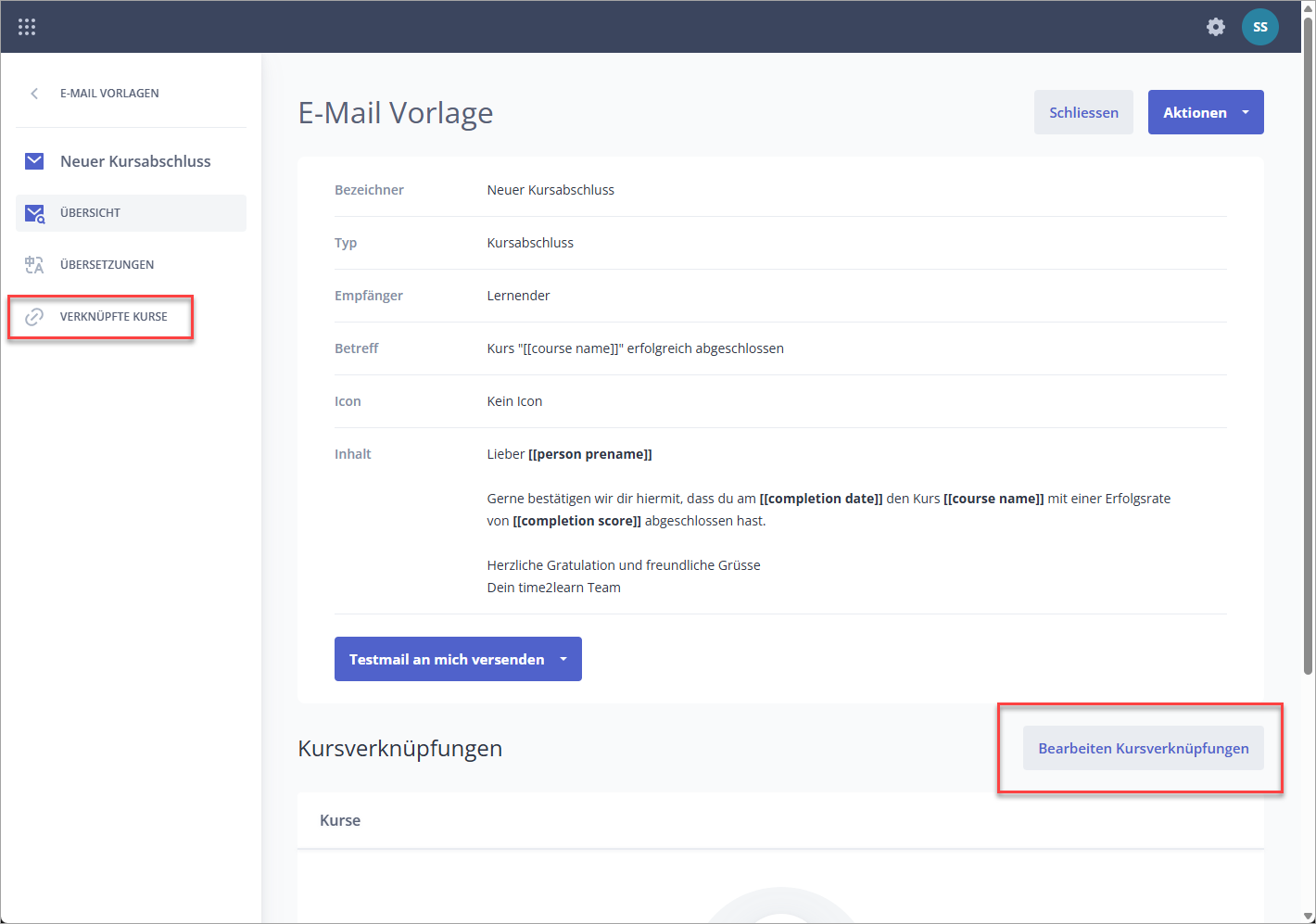Click the Typ value Kursabschluss
Viewport: 1316px width, 924px height.
click(530, 243)
